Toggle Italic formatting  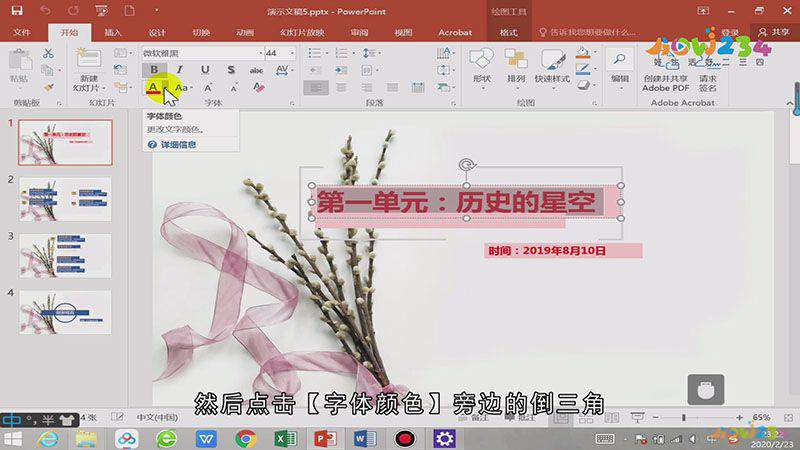click(180, 70)
